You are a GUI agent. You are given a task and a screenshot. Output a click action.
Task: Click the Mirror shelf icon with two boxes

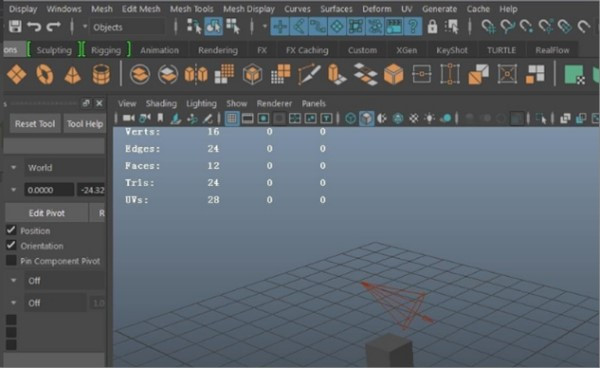click(196, 74)
